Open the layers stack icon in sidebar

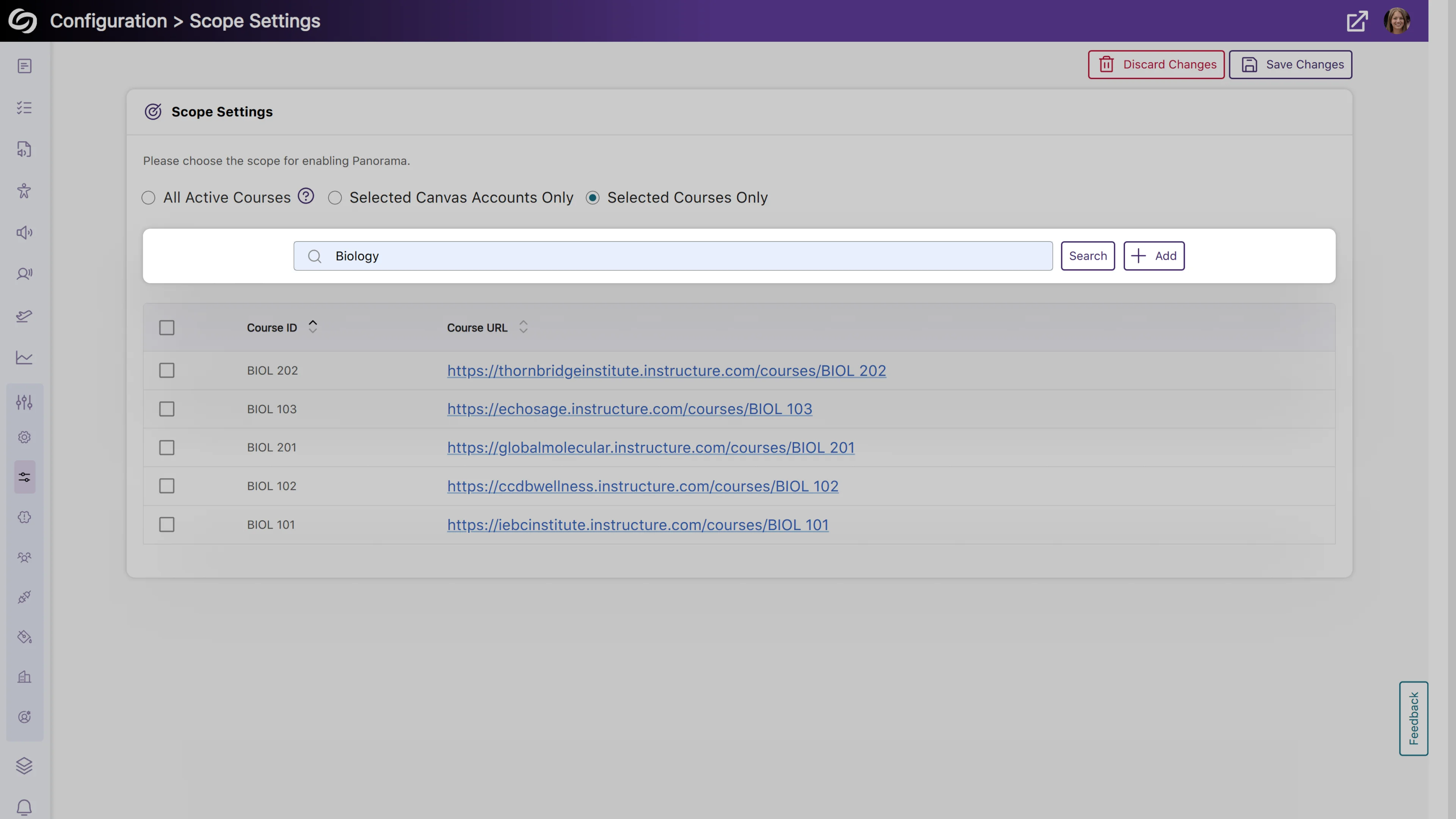tap(24, 765)
